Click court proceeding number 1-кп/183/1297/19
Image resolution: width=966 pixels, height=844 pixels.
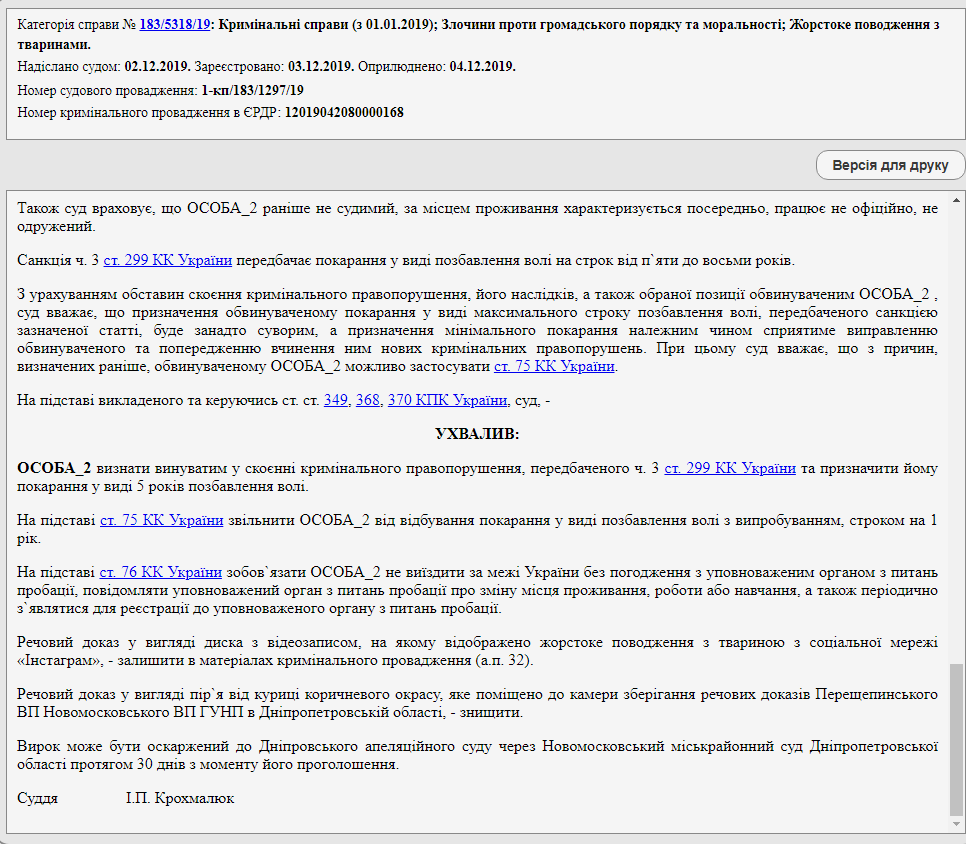pos(252,90)
